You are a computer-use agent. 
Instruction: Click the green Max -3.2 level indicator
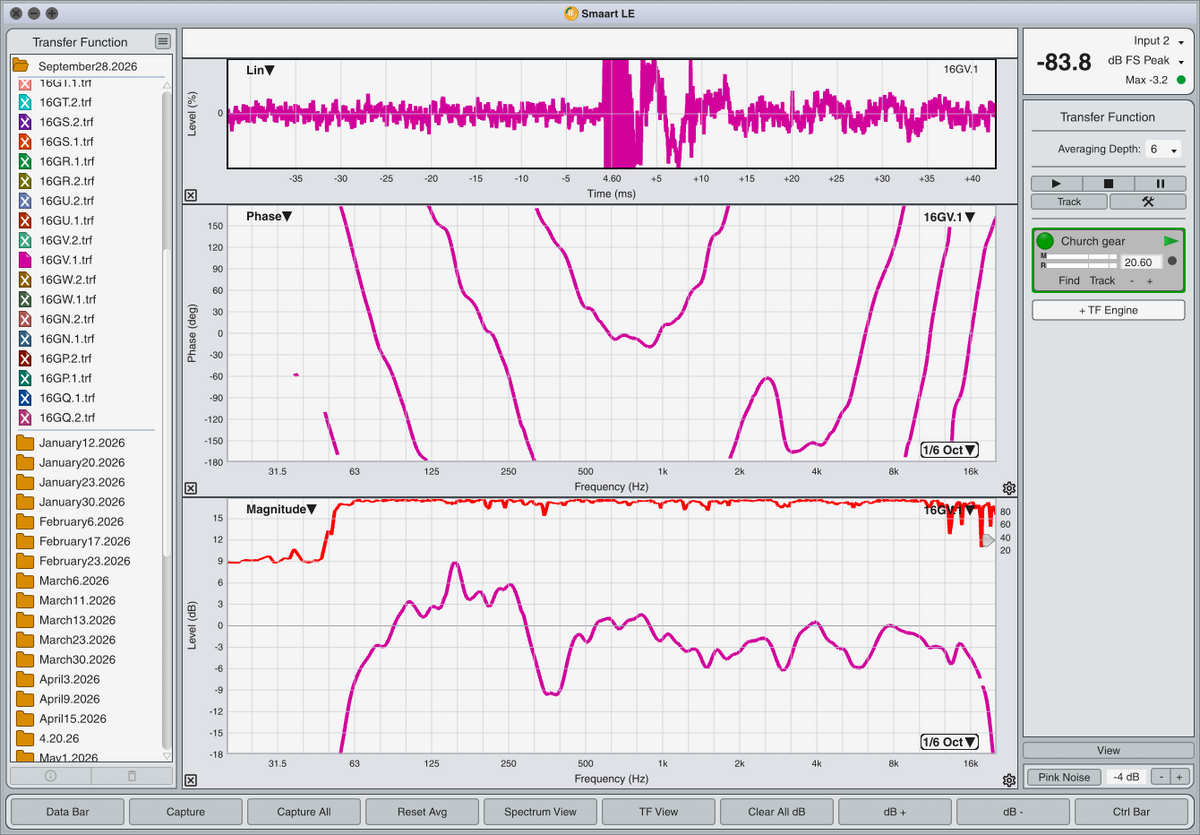coord(1181,80)
